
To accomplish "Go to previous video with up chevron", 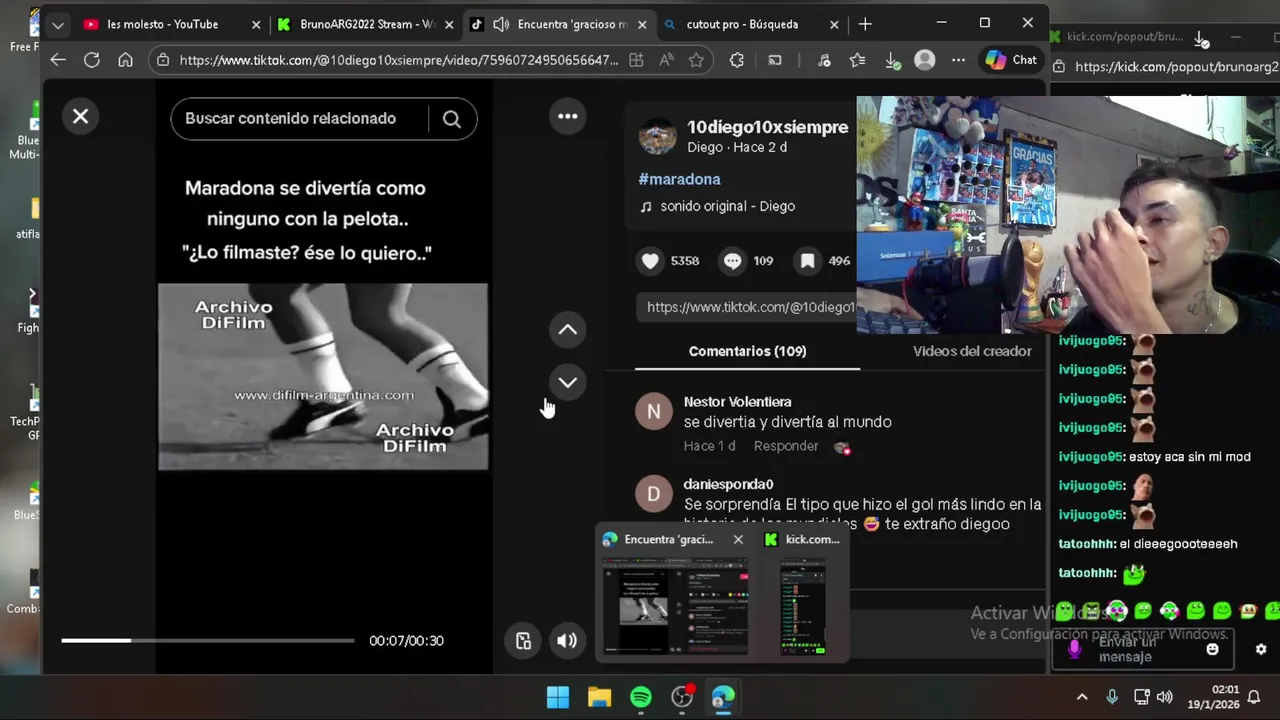I will [567, 329].
